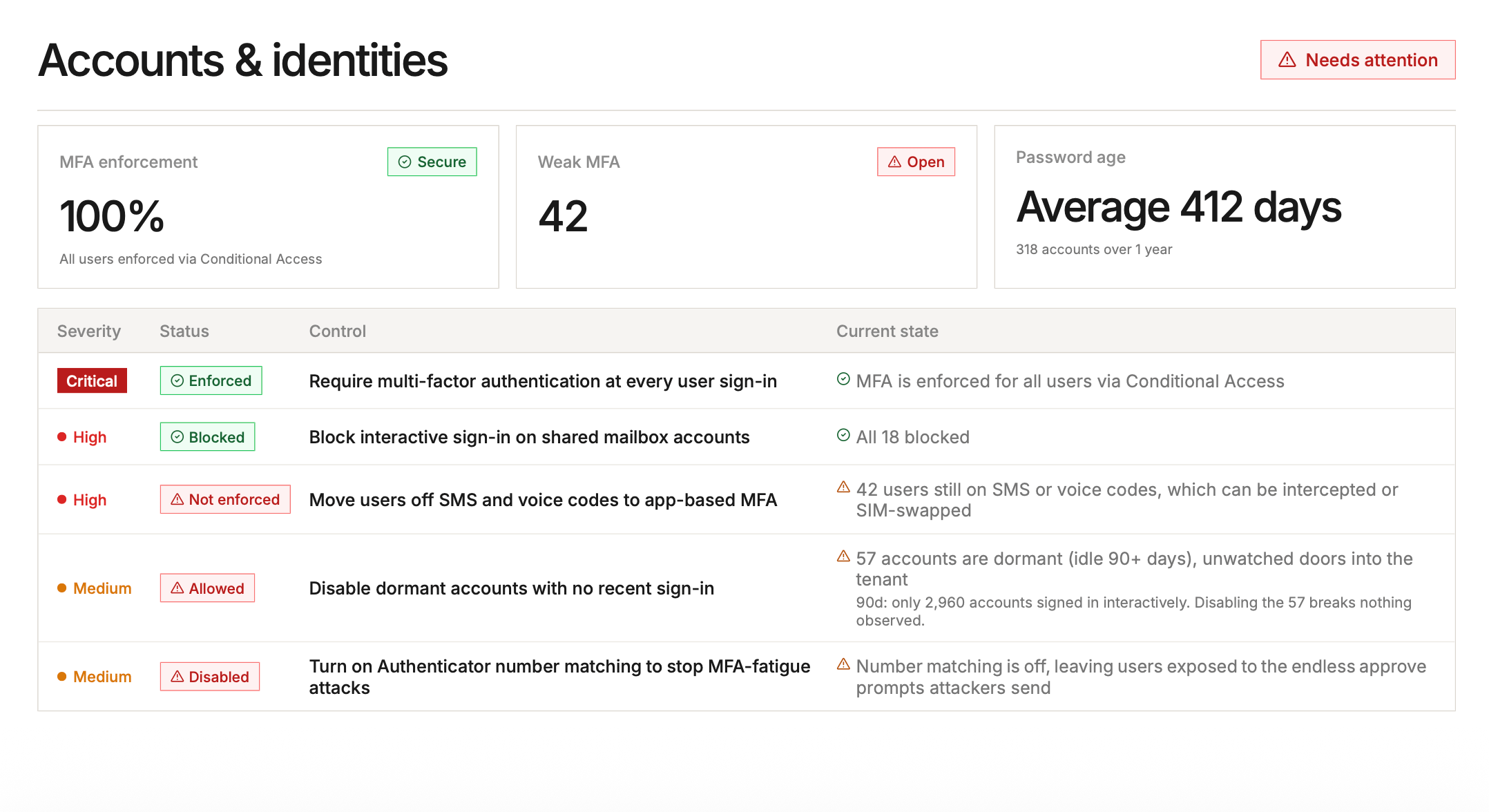Click Turn on Authenticator number matching text
This screenshot has width=1489, height=812.
tap(559, 677)
